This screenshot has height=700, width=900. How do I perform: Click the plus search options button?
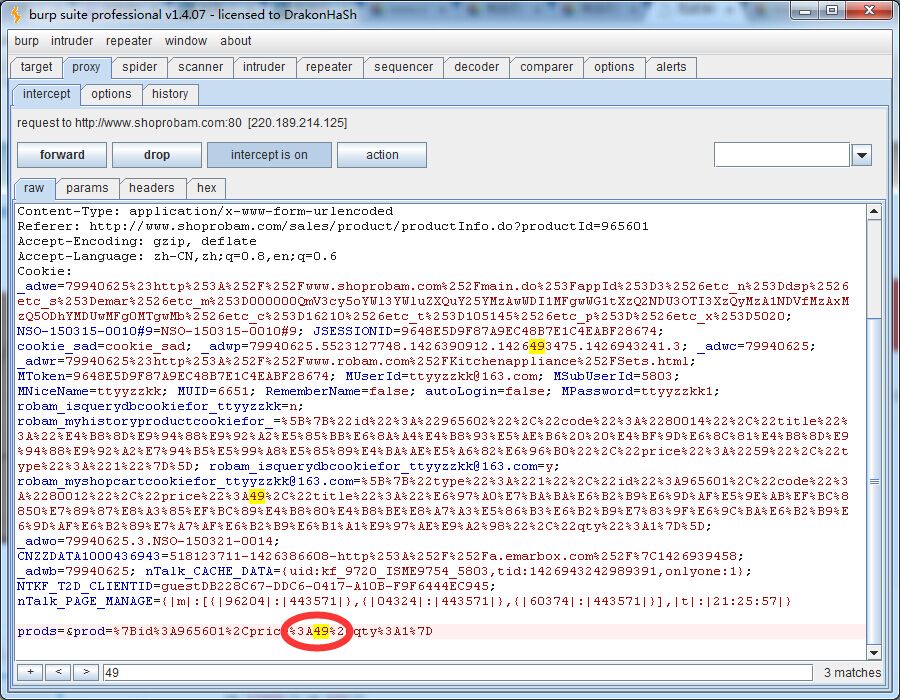point(30,672)
